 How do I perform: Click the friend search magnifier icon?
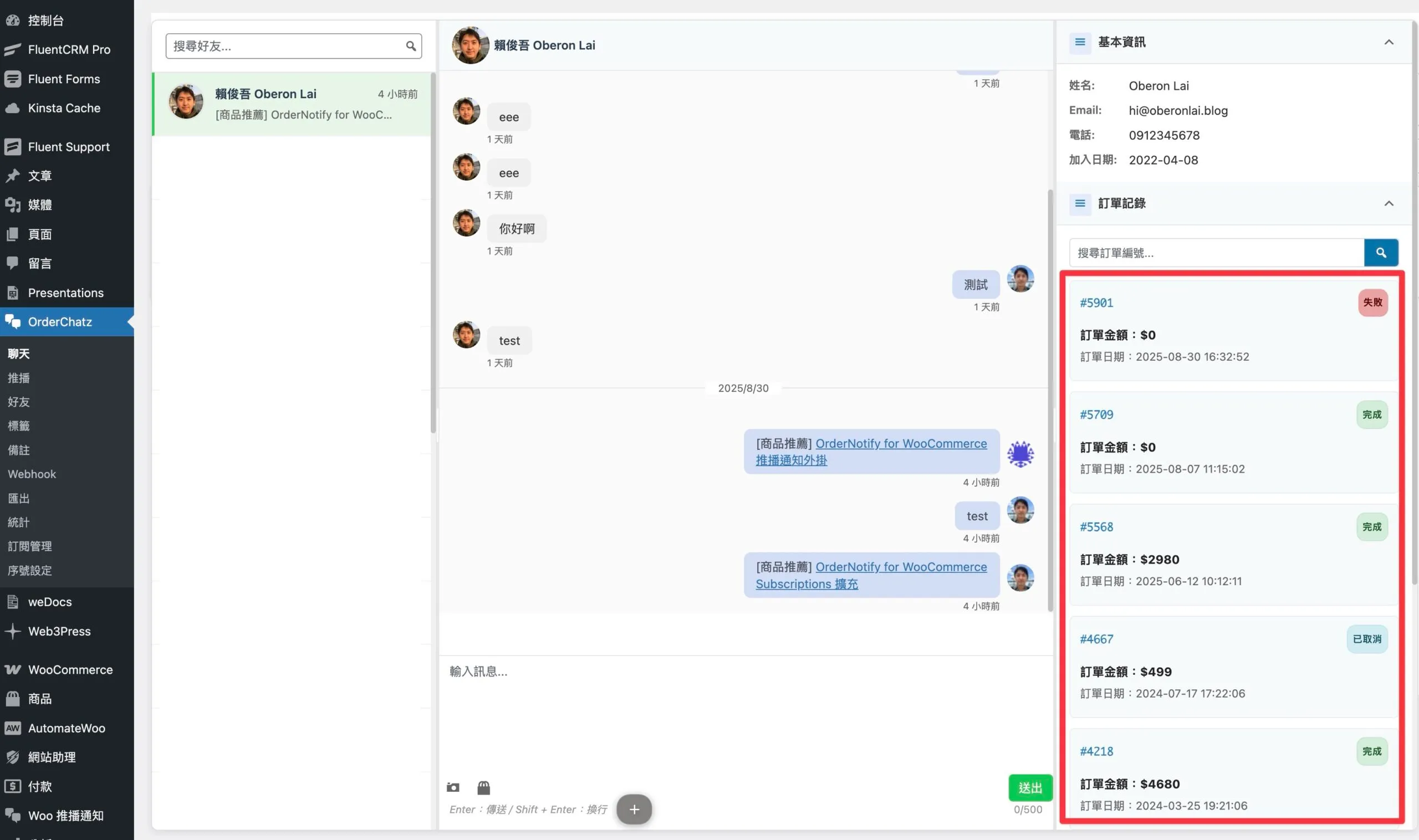click(x=411, y=46)
